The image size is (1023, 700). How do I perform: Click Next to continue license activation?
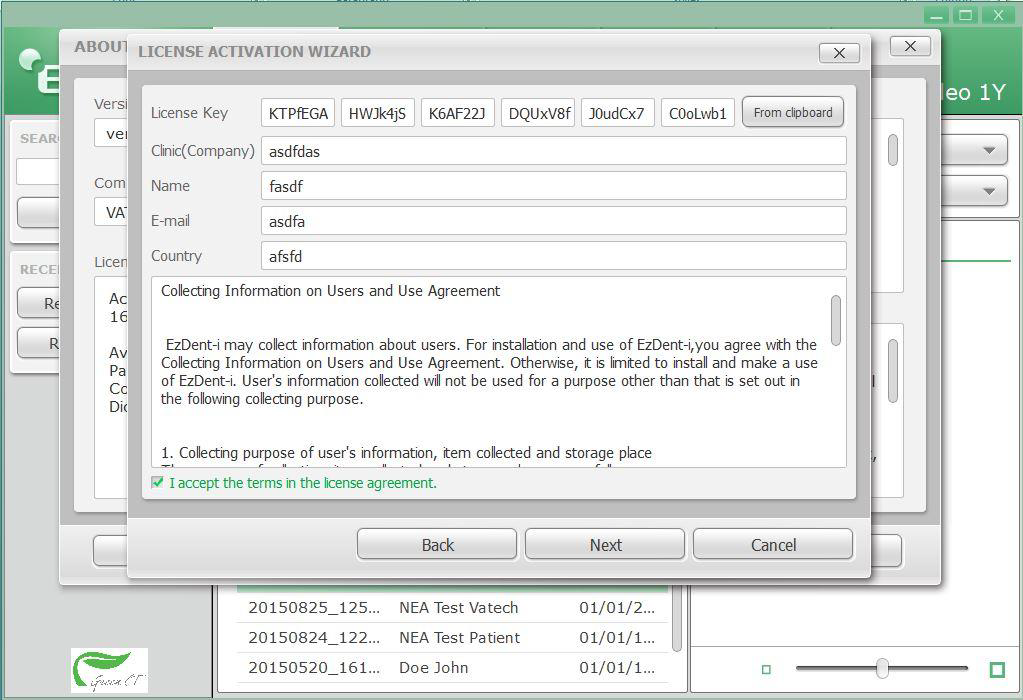tap(605, 545)
